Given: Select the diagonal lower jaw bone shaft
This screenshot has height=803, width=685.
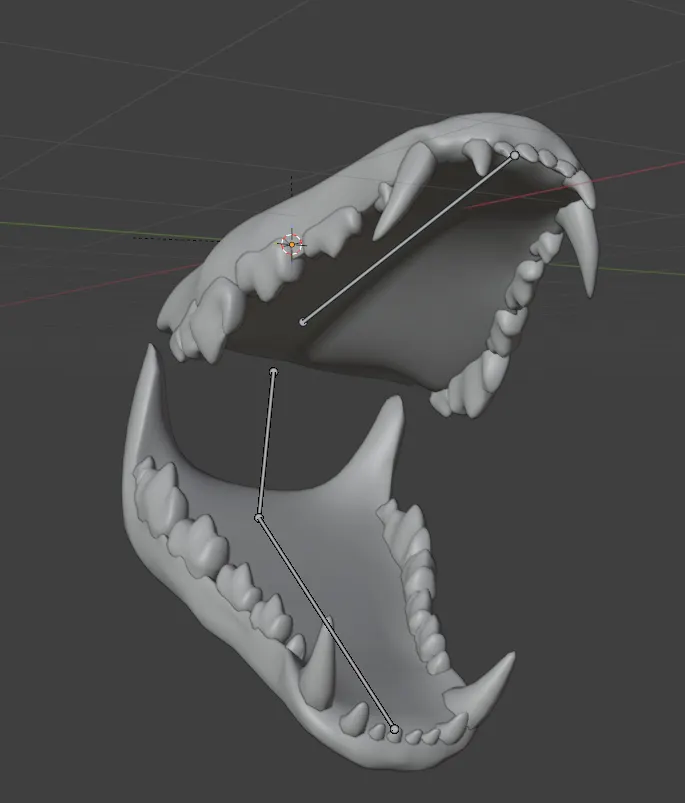Looking at the screenshot, I should (x=325, y=621).
